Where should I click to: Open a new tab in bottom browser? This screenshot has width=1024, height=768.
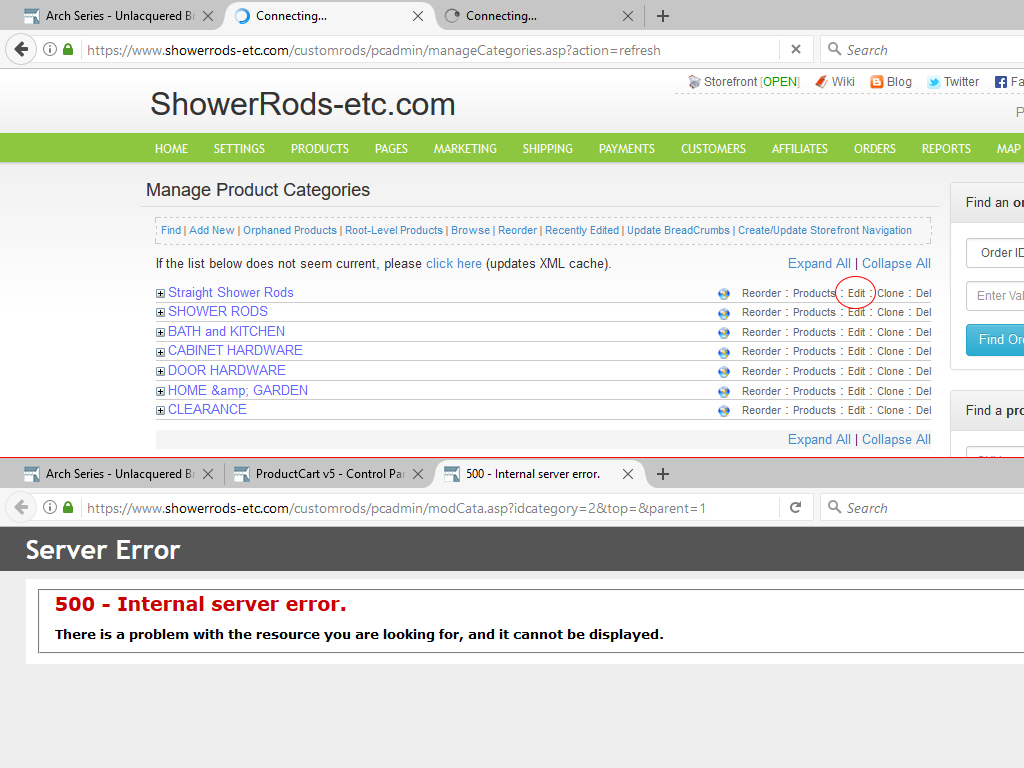pyautogui.click(x=662, y=473)
